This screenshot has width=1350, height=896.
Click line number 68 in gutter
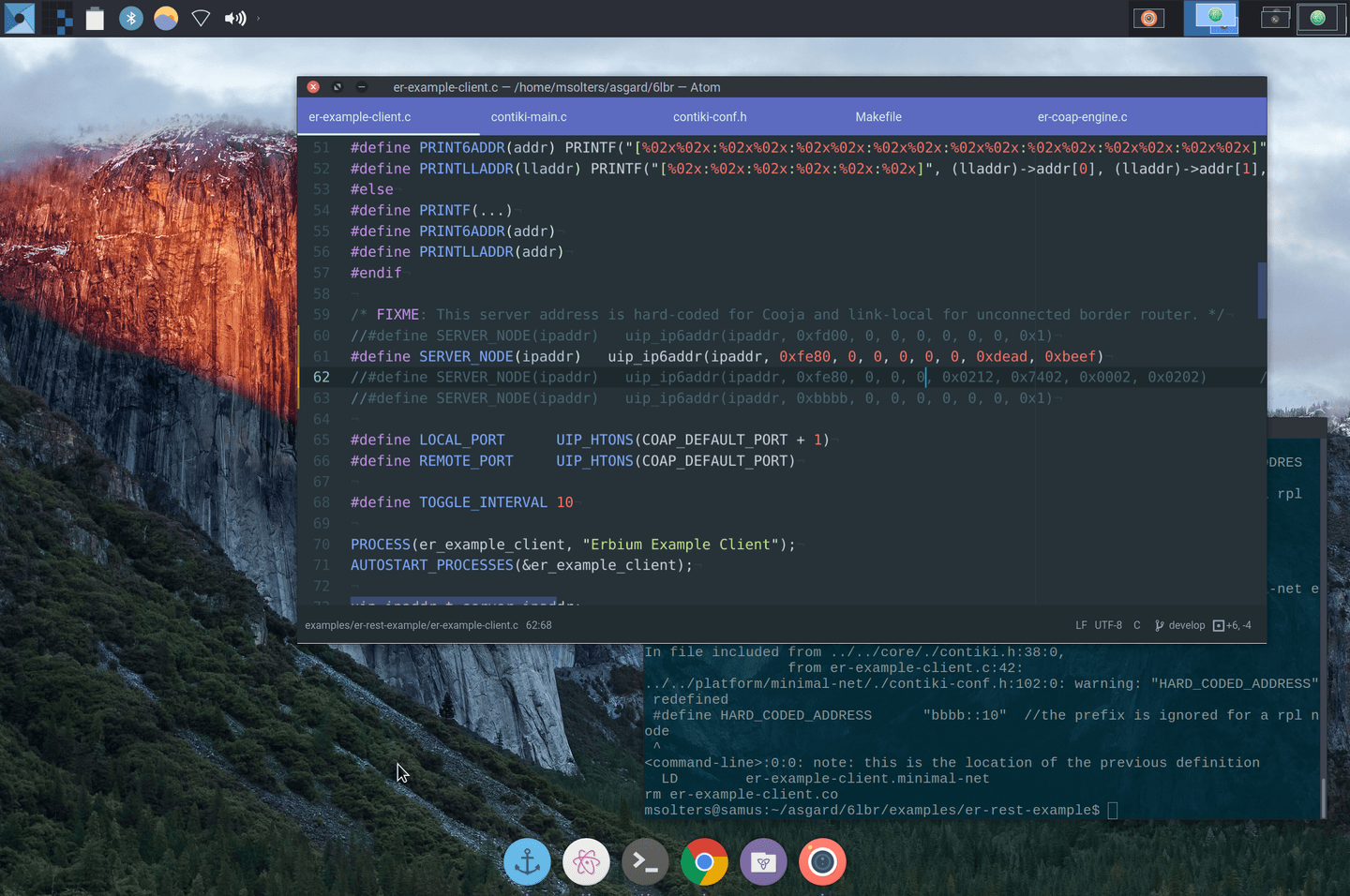pyautogui.click(x=322, y=502)
